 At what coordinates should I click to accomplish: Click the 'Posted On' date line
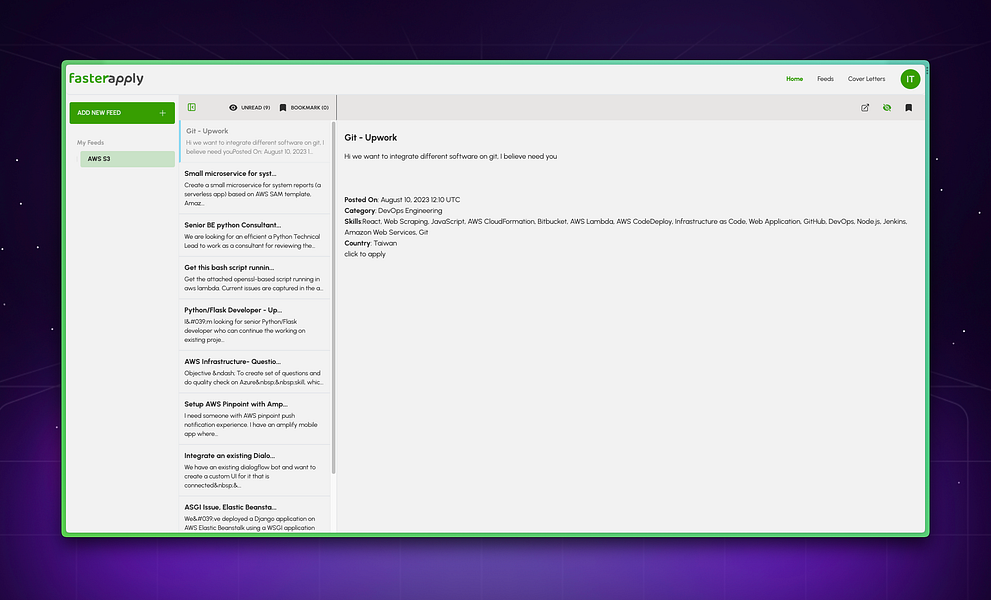pyautogui.click(x=402, y=200)
